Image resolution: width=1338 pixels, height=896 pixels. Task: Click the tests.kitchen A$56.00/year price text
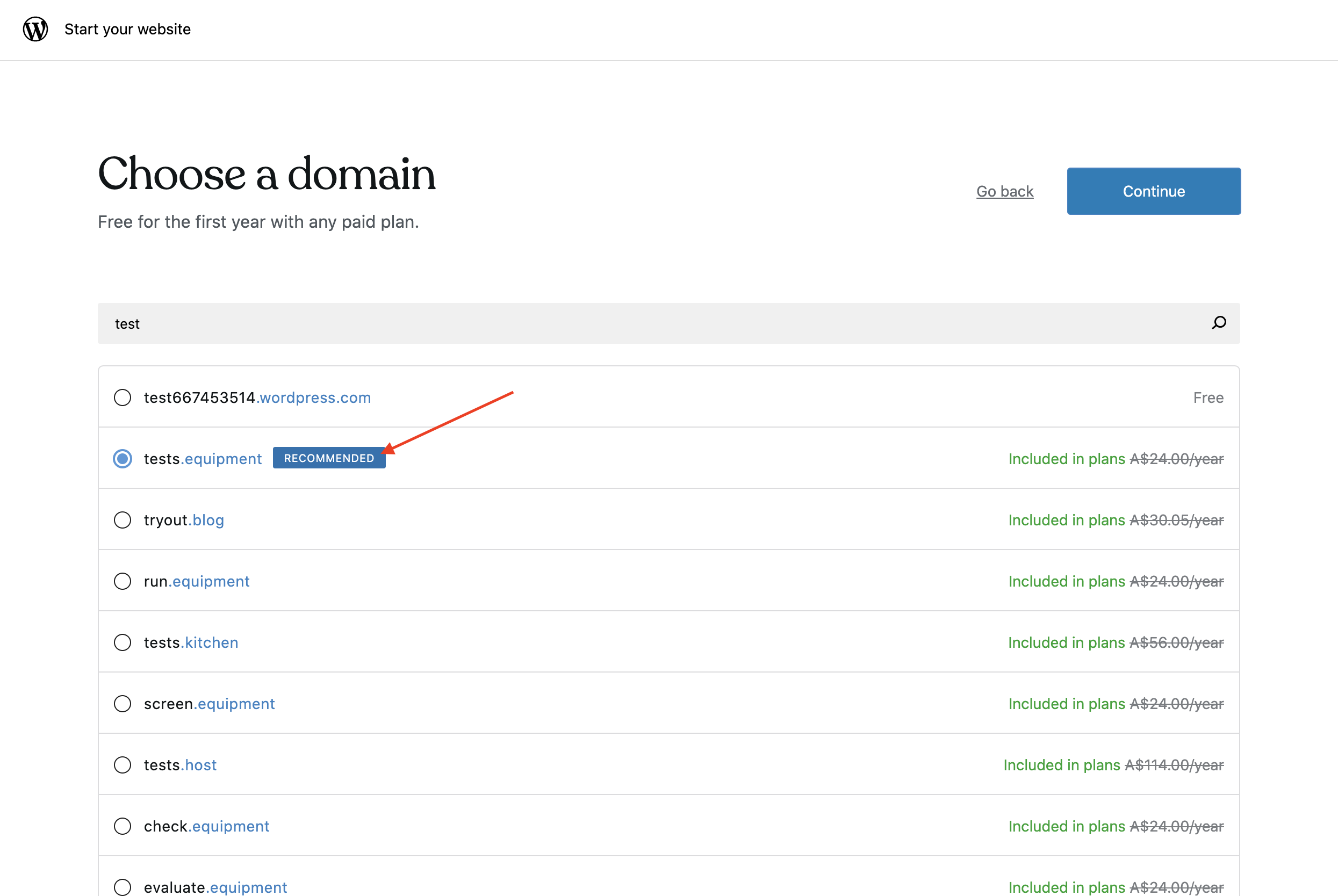(1176, 642)
